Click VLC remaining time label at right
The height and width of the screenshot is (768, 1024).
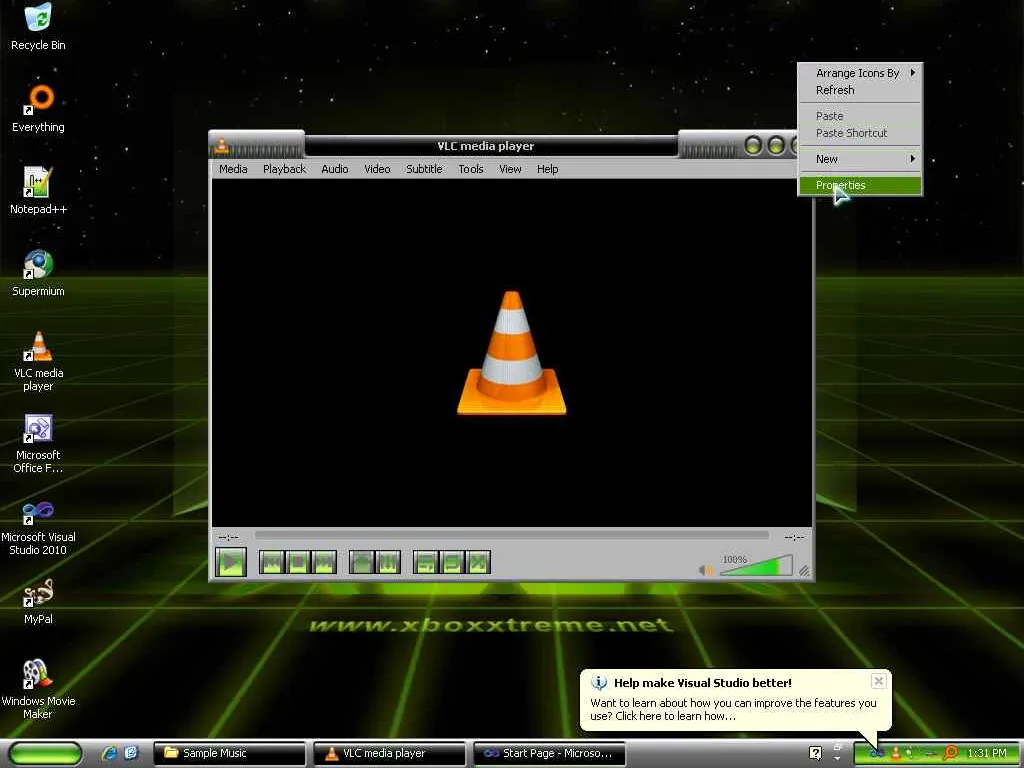click(x=794, y=537)
